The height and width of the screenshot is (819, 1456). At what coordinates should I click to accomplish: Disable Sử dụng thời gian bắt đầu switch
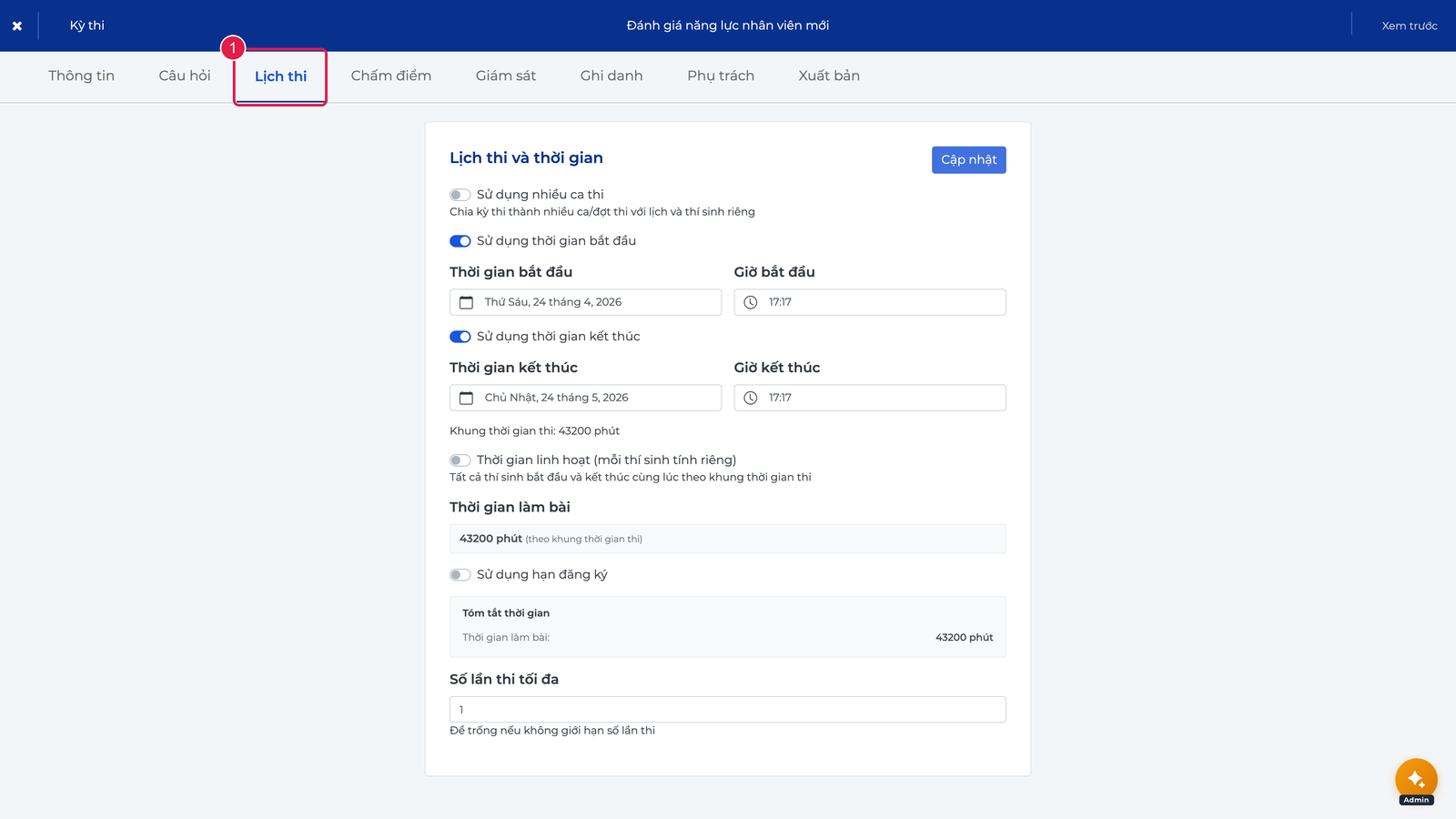pos(460,241)
